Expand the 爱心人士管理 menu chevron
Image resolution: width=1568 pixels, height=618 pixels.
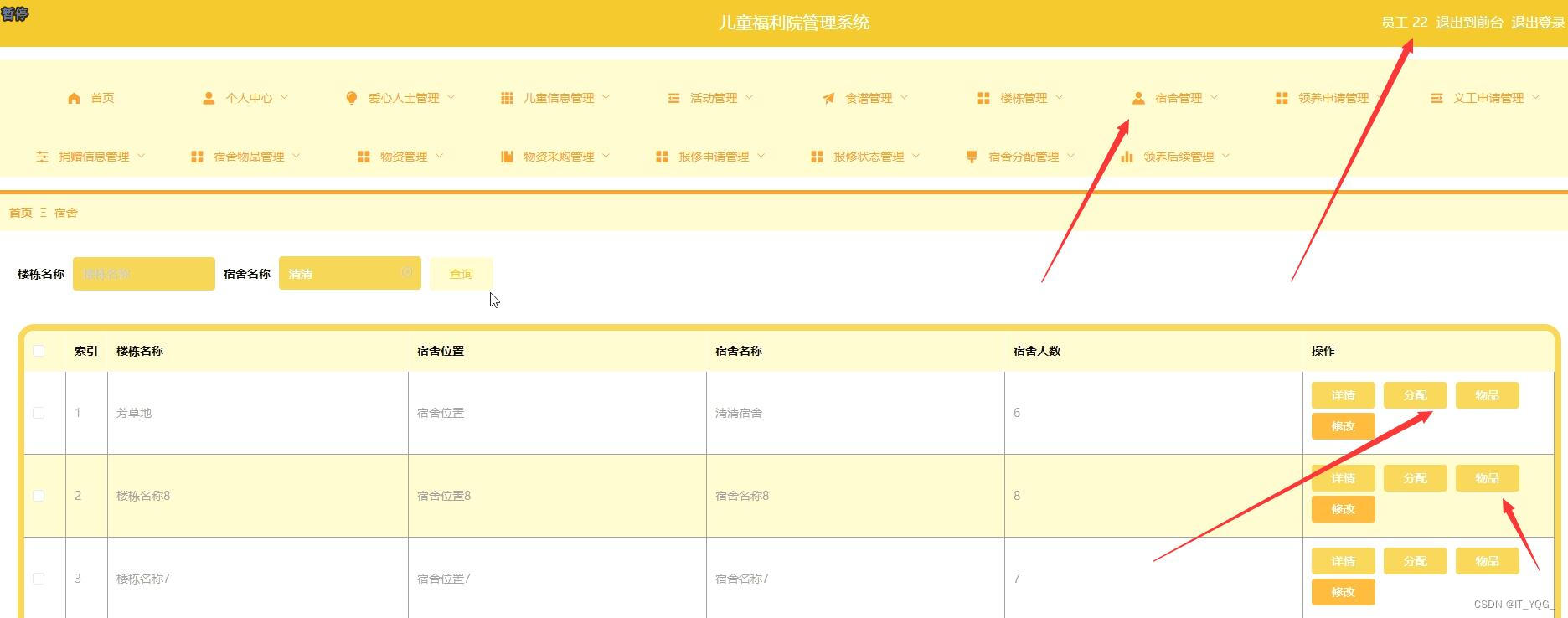[x=451, y=97]
